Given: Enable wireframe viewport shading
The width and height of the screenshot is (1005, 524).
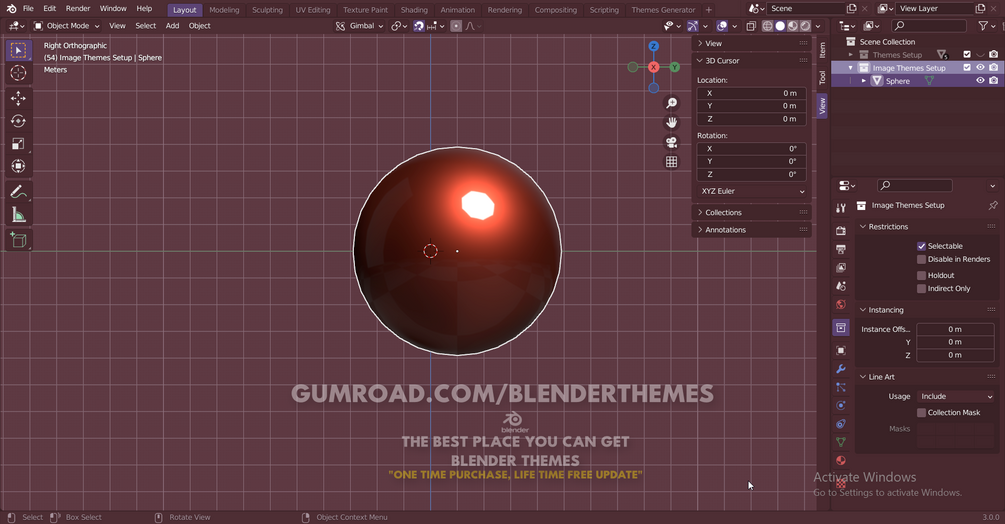Looking at the screenshot, I should tap(767, 26).
